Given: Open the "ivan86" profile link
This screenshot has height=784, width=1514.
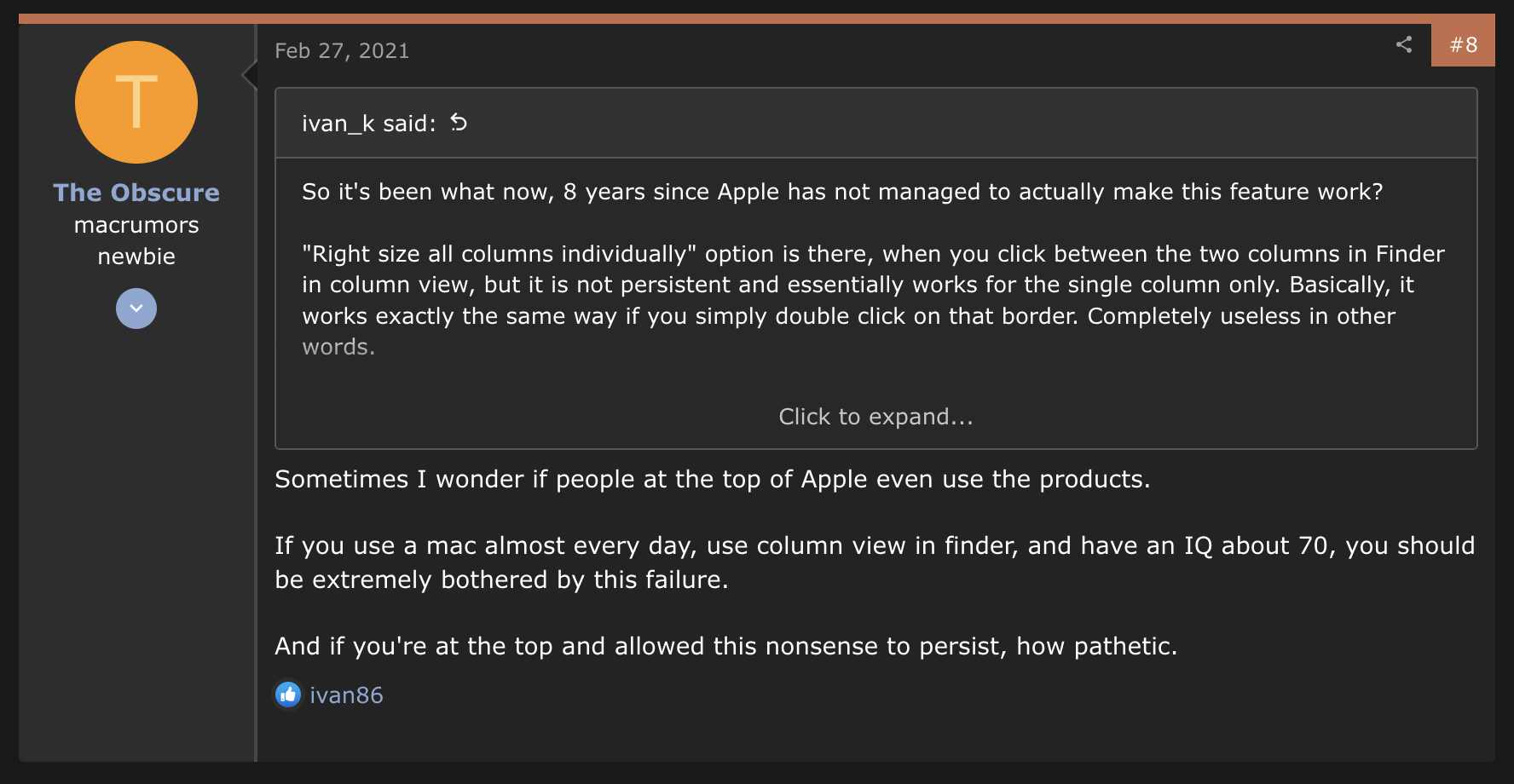Looking at the screenshot, I should pyautogui.click(x=346, y=695).
